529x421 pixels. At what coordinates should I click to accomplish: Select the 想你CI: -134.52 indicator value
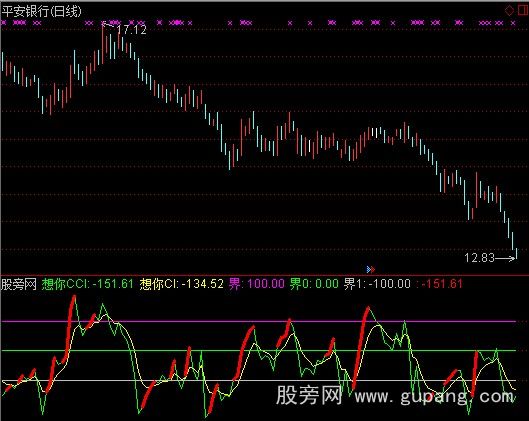[x=182, y=284]
